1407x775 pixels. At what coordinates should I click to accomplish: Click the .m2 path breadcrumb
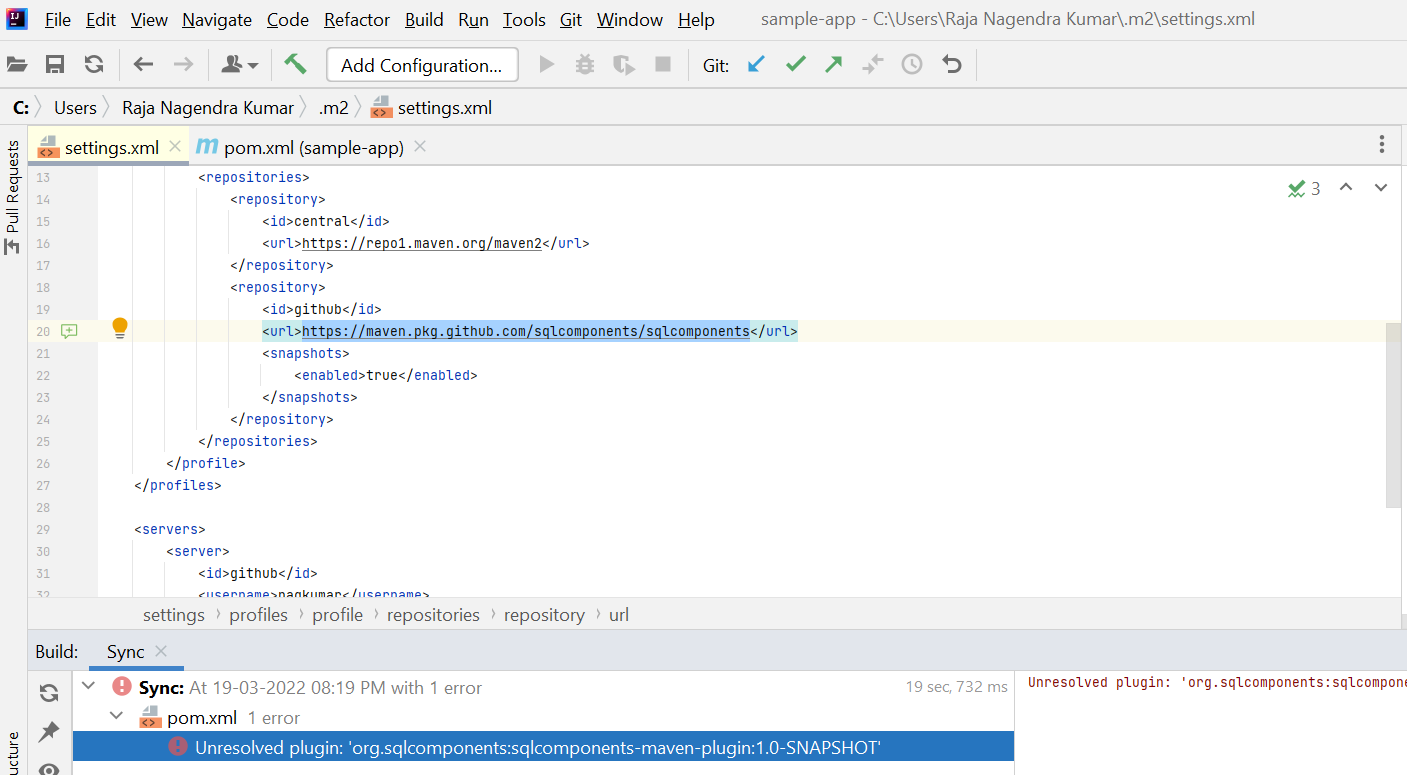(334, 108)
